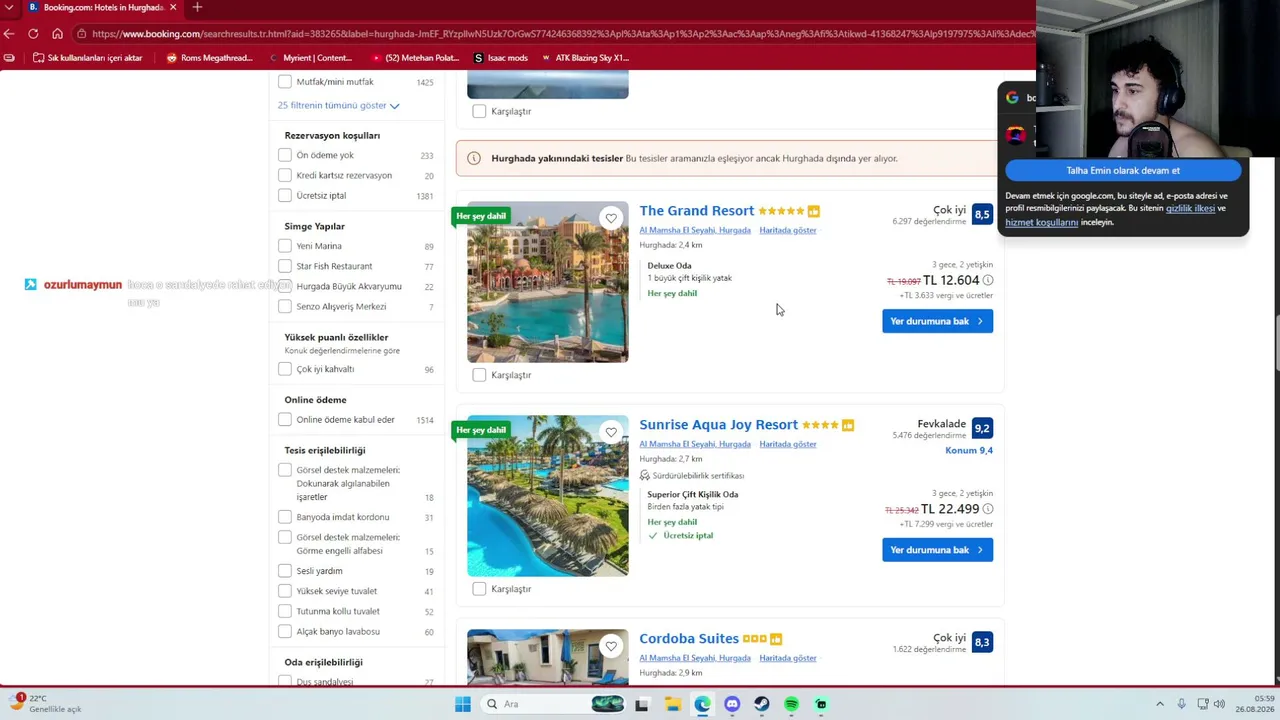
Task: Open the Roms Megathread bookmark
Action: pos(209,58)
